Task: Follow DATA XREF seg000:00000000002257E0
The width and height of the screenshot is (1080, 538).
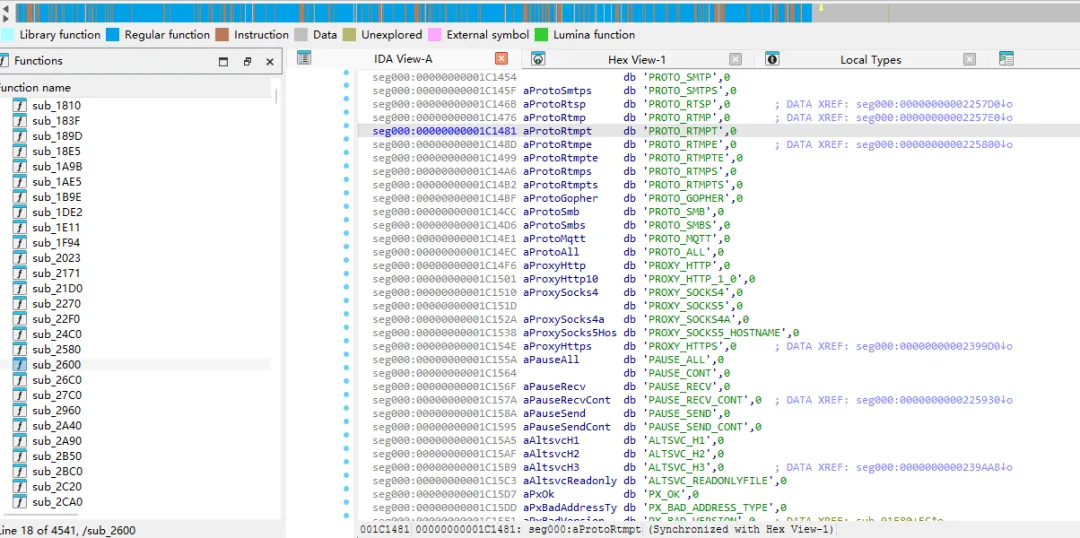Action: click(935, 118)
